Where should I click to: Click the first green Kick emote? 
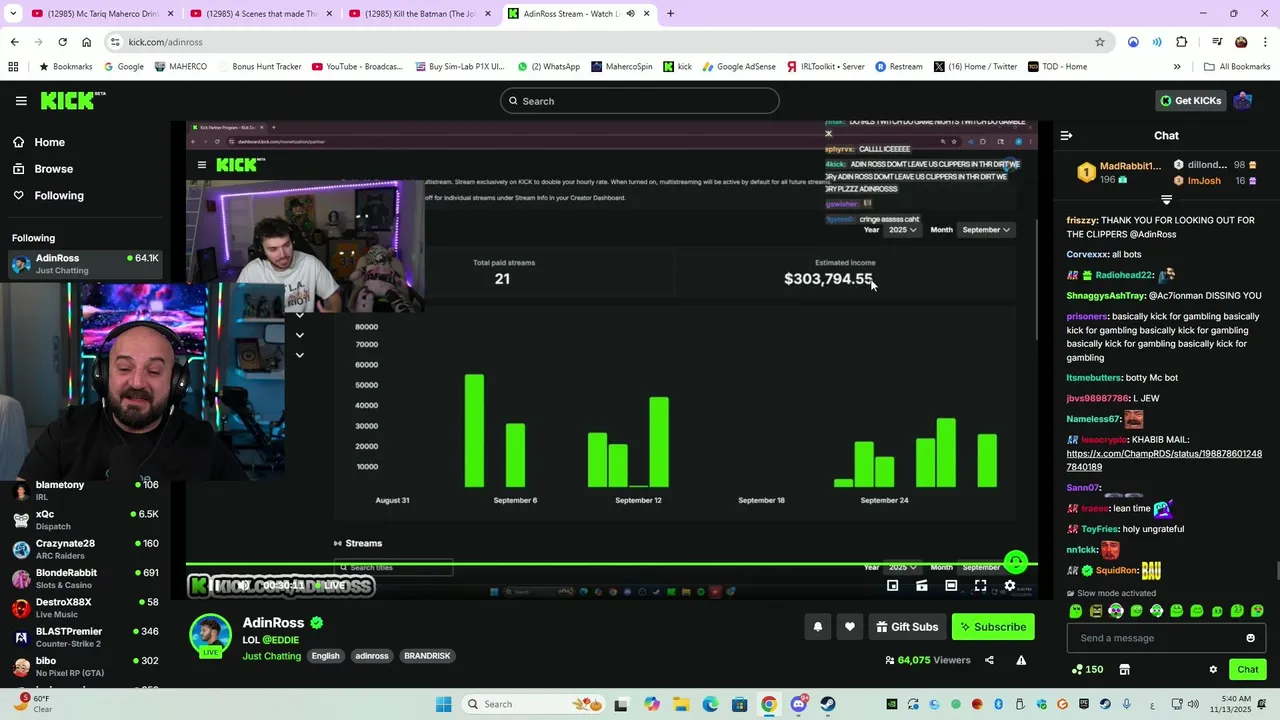1076,611
